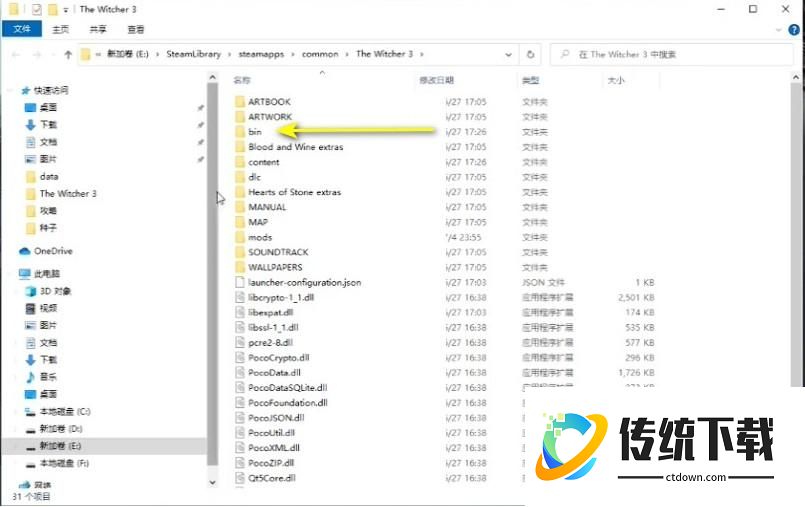
Task: Go back using the Back arrow
Action: tap(14, 54)
